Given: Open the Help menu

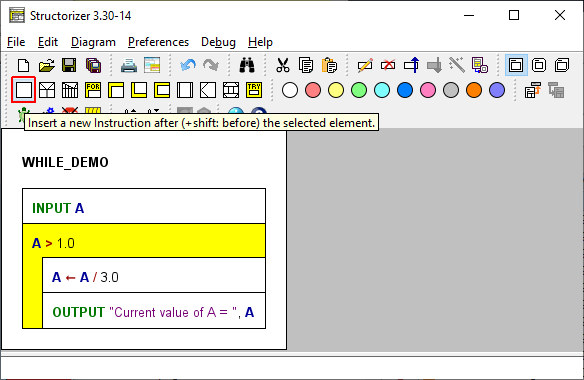Looking at the screenshot, I should point(260,42).
